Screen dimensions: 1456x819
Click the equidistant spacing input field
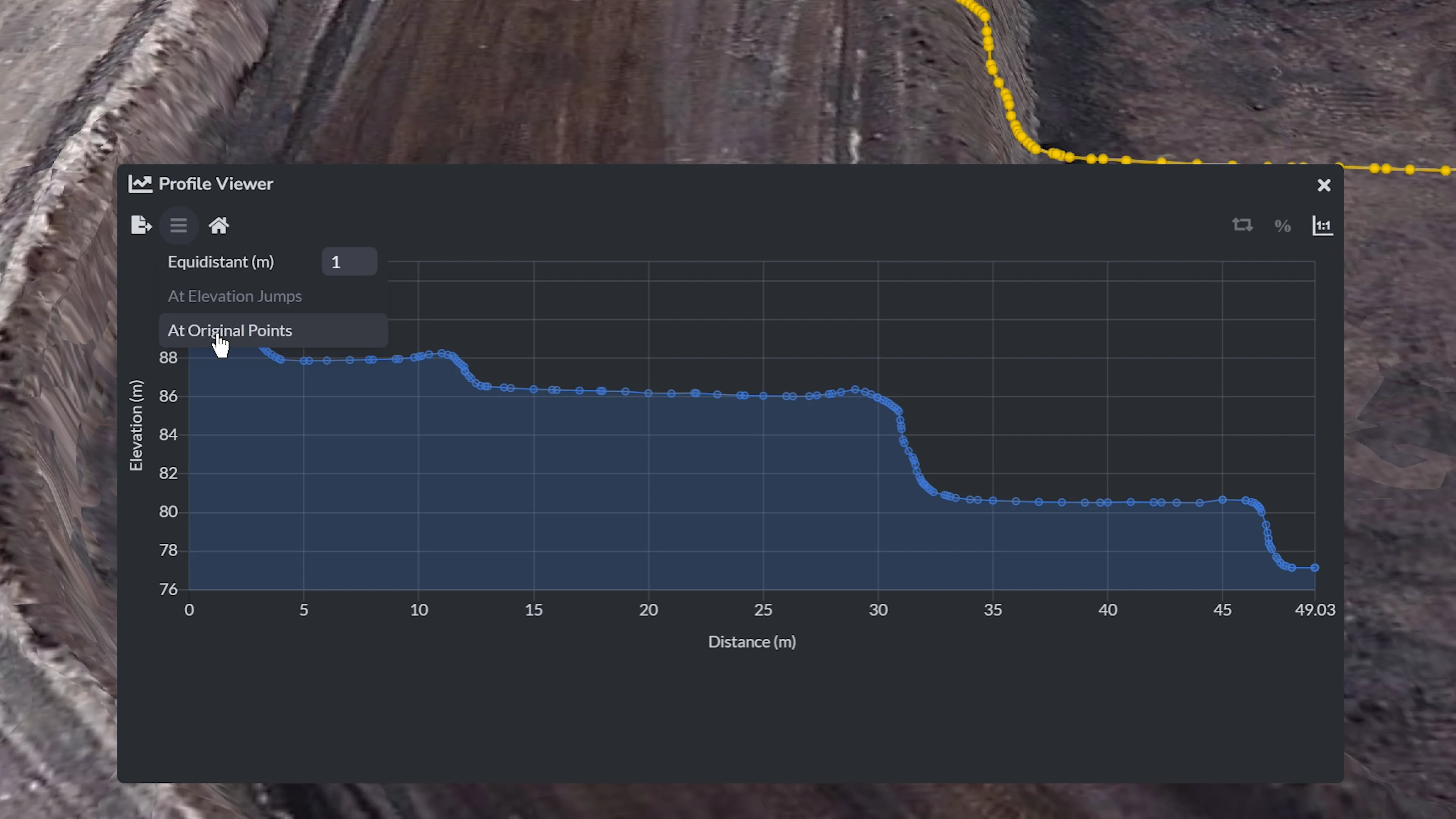[x=349, y=262]
